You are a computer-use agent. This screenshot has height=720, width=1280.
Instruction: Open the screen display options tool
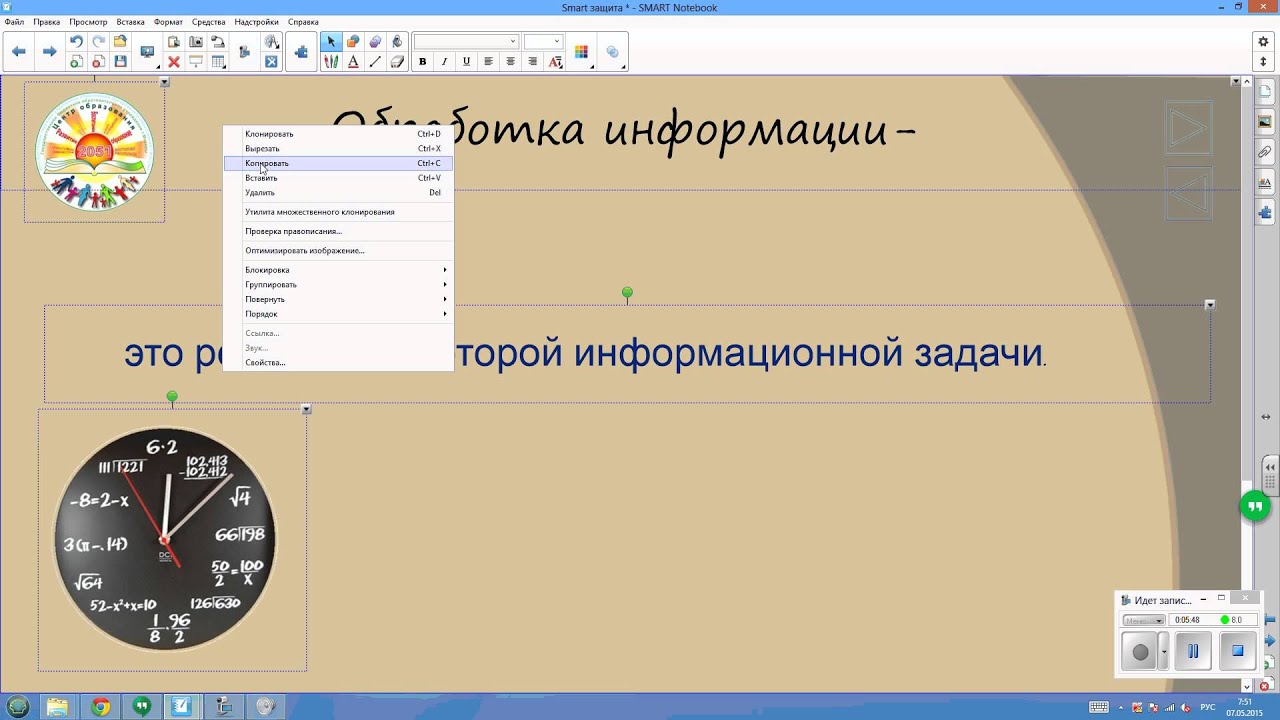[149, 52]
